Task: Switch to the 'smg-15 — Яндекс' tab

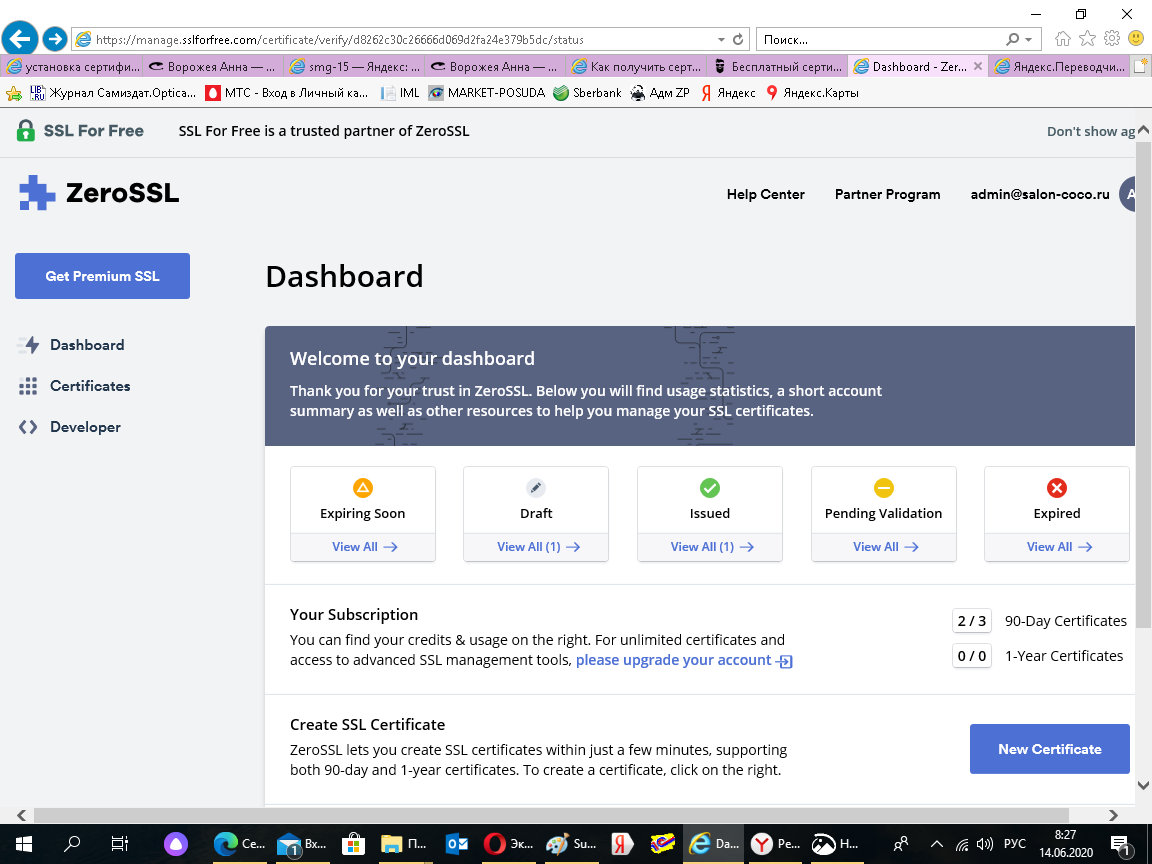Action: [354, 67]
